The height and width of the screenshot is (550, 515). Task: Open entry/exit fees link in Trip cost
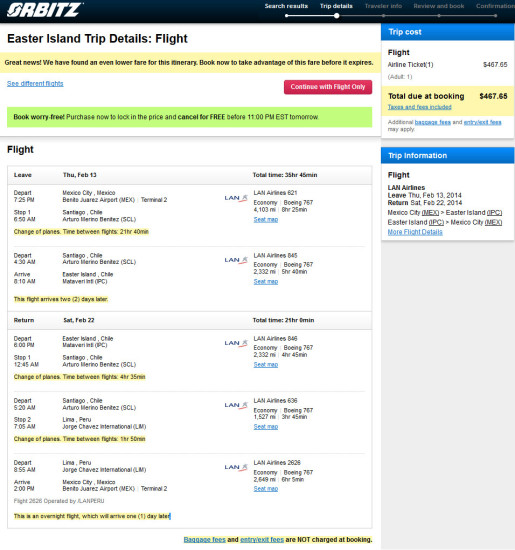(482, 122)
